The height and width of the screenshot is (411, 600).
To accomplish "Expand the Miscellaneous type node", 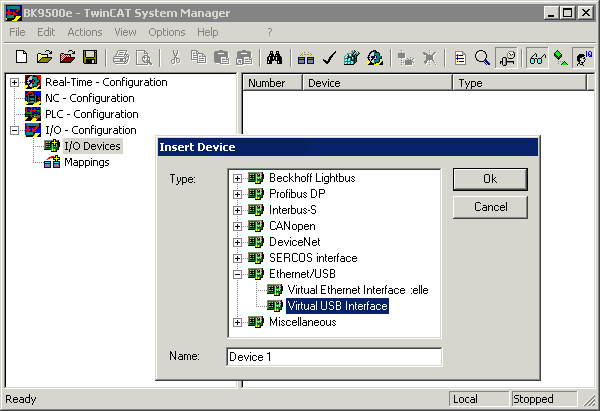I will click(237, 323).
